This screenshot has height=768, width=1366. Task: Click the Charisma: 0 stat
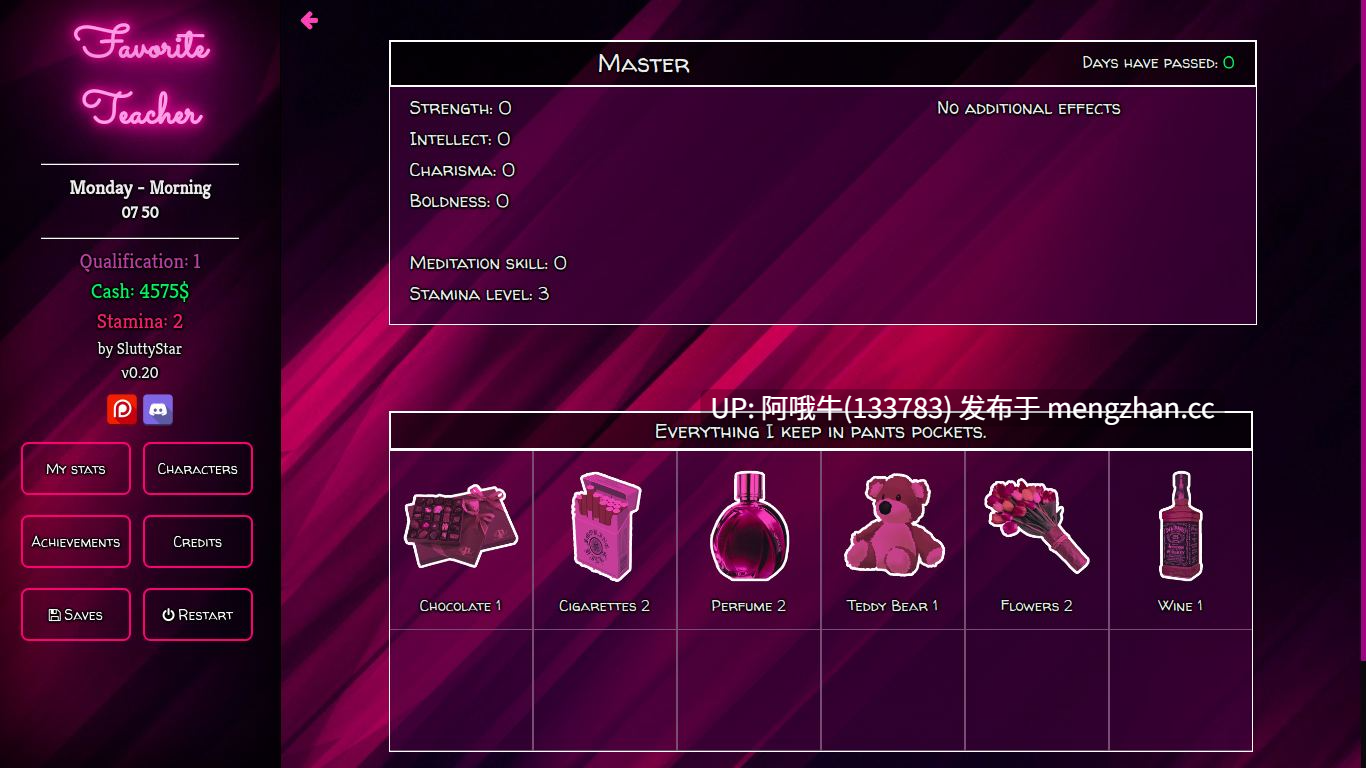click(x=462, y=170)
